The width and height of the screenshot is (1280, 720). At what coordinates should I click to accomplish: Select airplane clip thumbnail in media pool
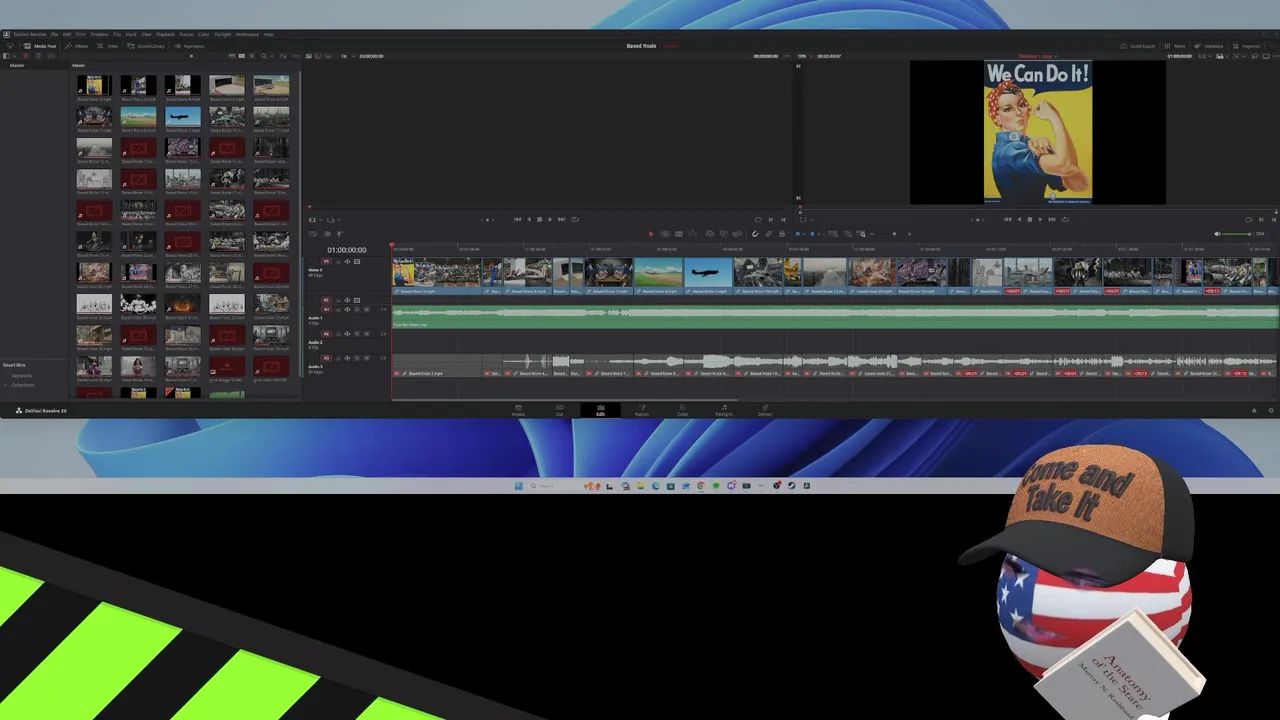pos(182,118)
